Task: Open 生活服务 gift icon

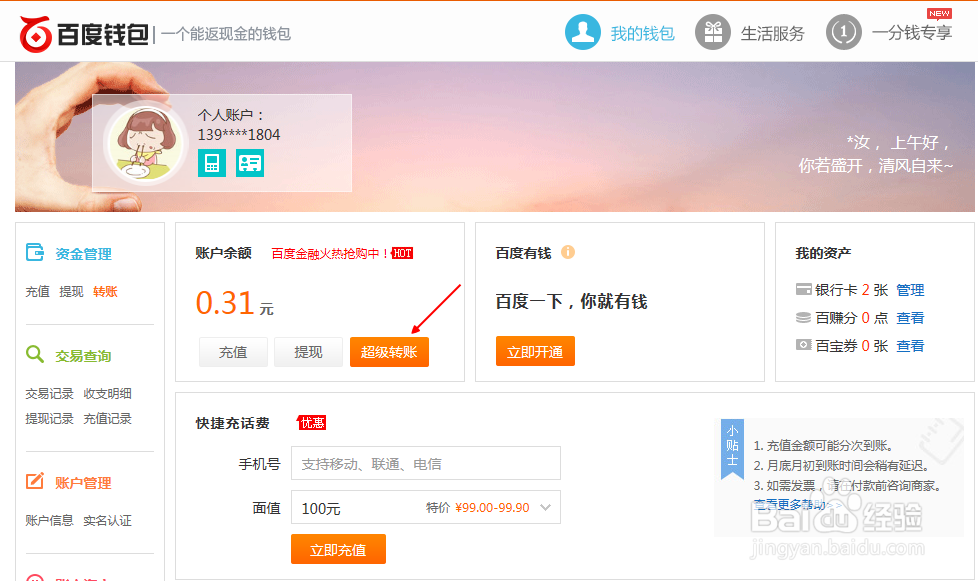Action: click(x=713, y=32)
